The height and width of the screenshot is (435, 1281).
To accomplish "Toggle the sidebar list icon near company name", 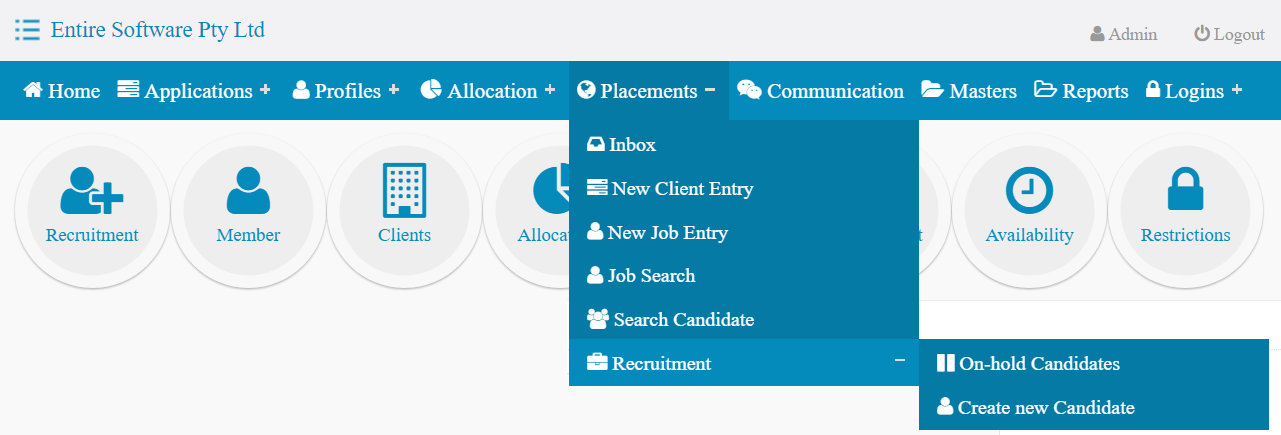I will pyautogui.click(x=27, y=30).
